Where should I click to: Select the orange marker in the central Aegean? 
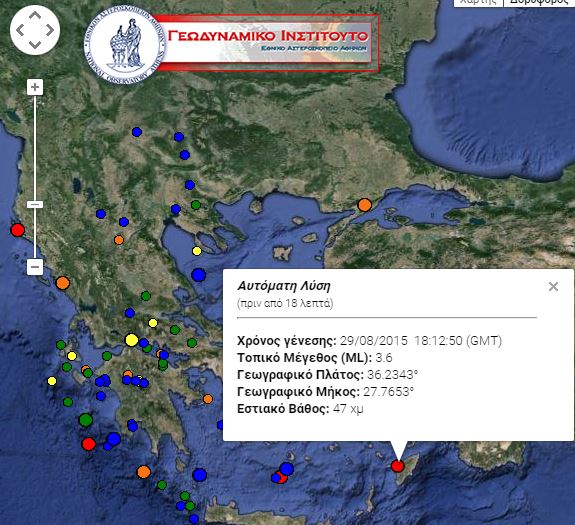pyautogui.click(x=208, y=399)
